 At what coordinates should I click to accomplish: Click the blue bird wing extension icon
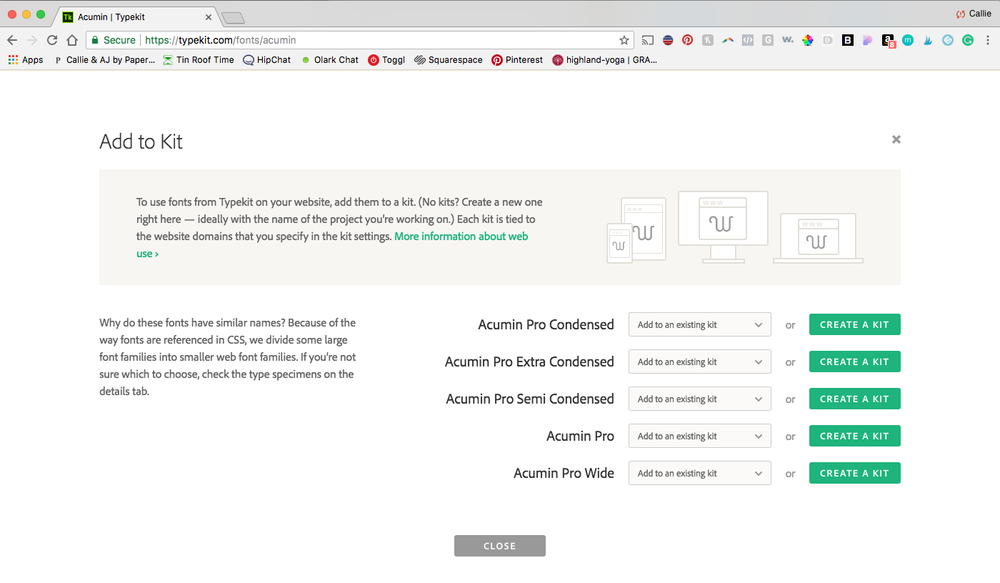[x=928, y=40]
